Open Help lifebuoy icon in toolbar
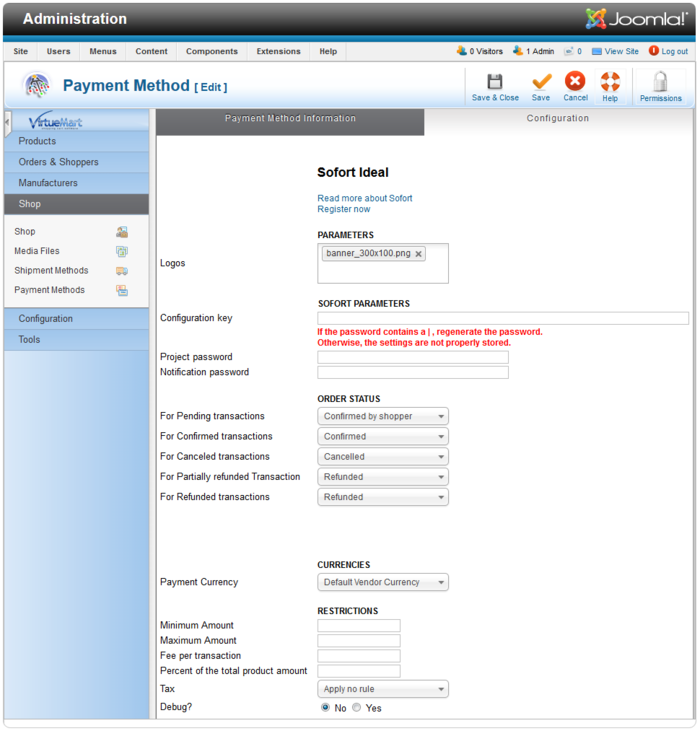Image resolution: width=700 pixels, height=731 pixels. click(610, 82)
